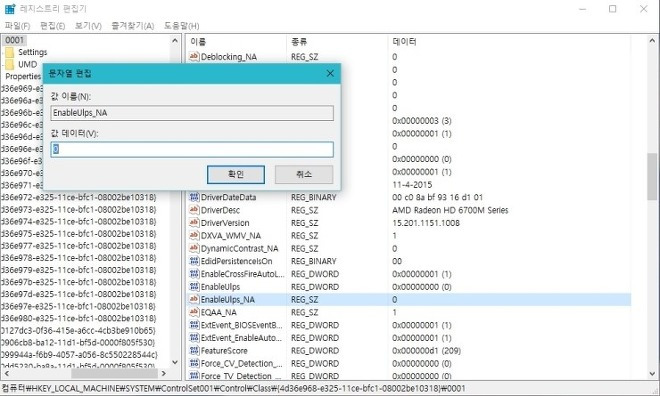Click the values pane scroll up arrow
The height and width of the screenshot is (396, 660).
point(652,41)
